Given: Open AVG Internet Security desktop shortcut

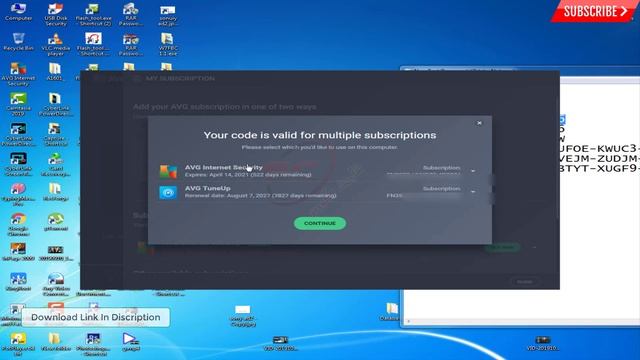Looking at the screenshot, I should coord(18,74).
